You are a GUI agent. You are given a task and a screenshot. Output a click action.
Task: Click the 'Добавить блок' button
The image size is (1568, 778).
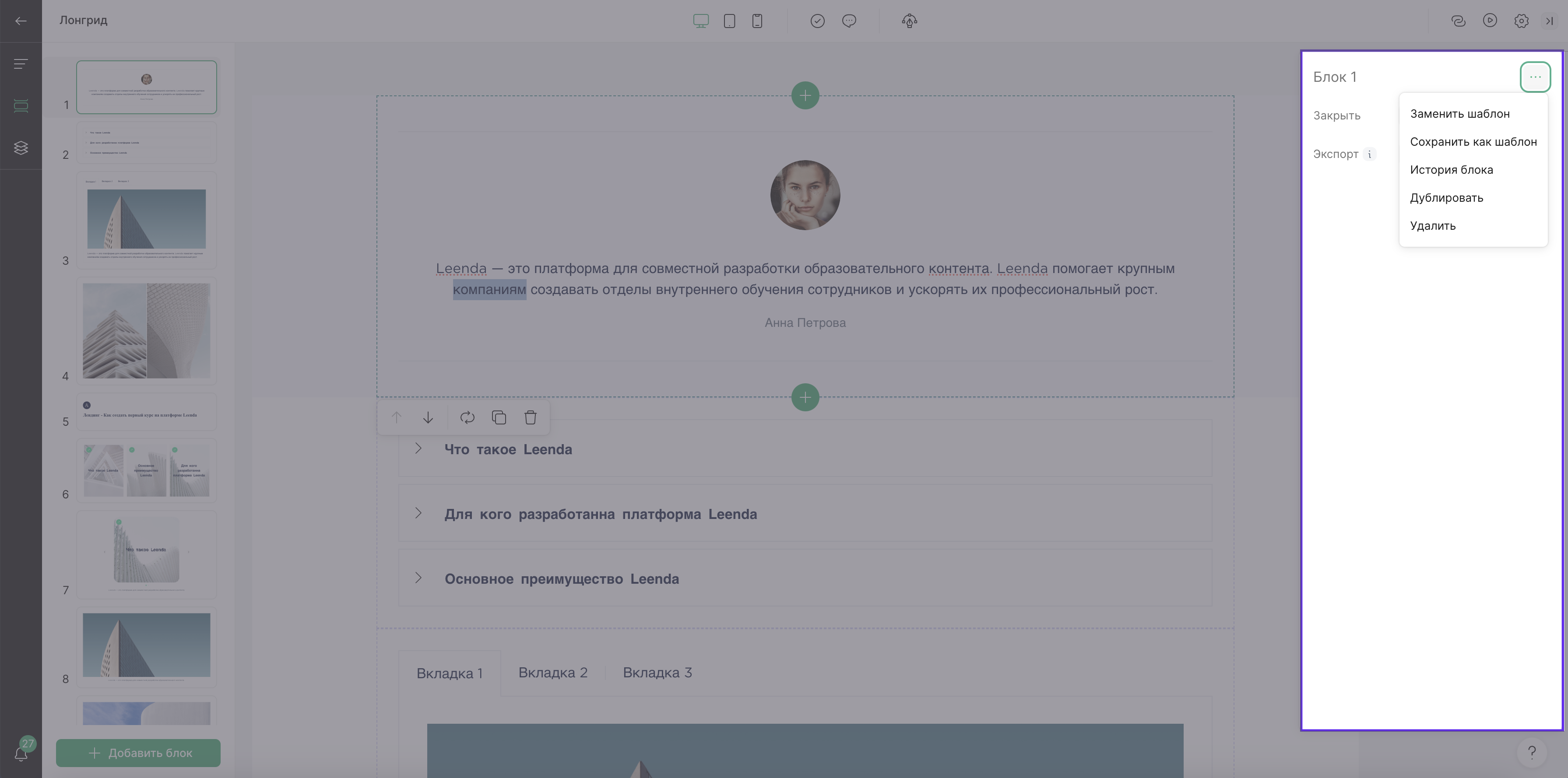coord(138,753)
